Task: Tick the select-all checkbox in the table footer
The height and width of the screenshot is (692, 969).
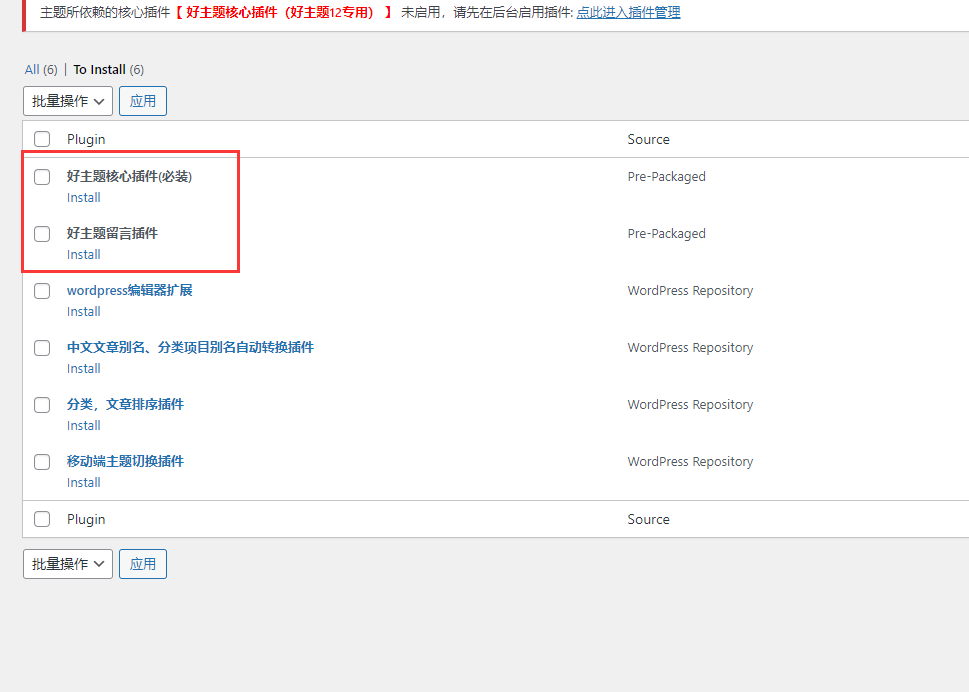Action: (42, 519)
